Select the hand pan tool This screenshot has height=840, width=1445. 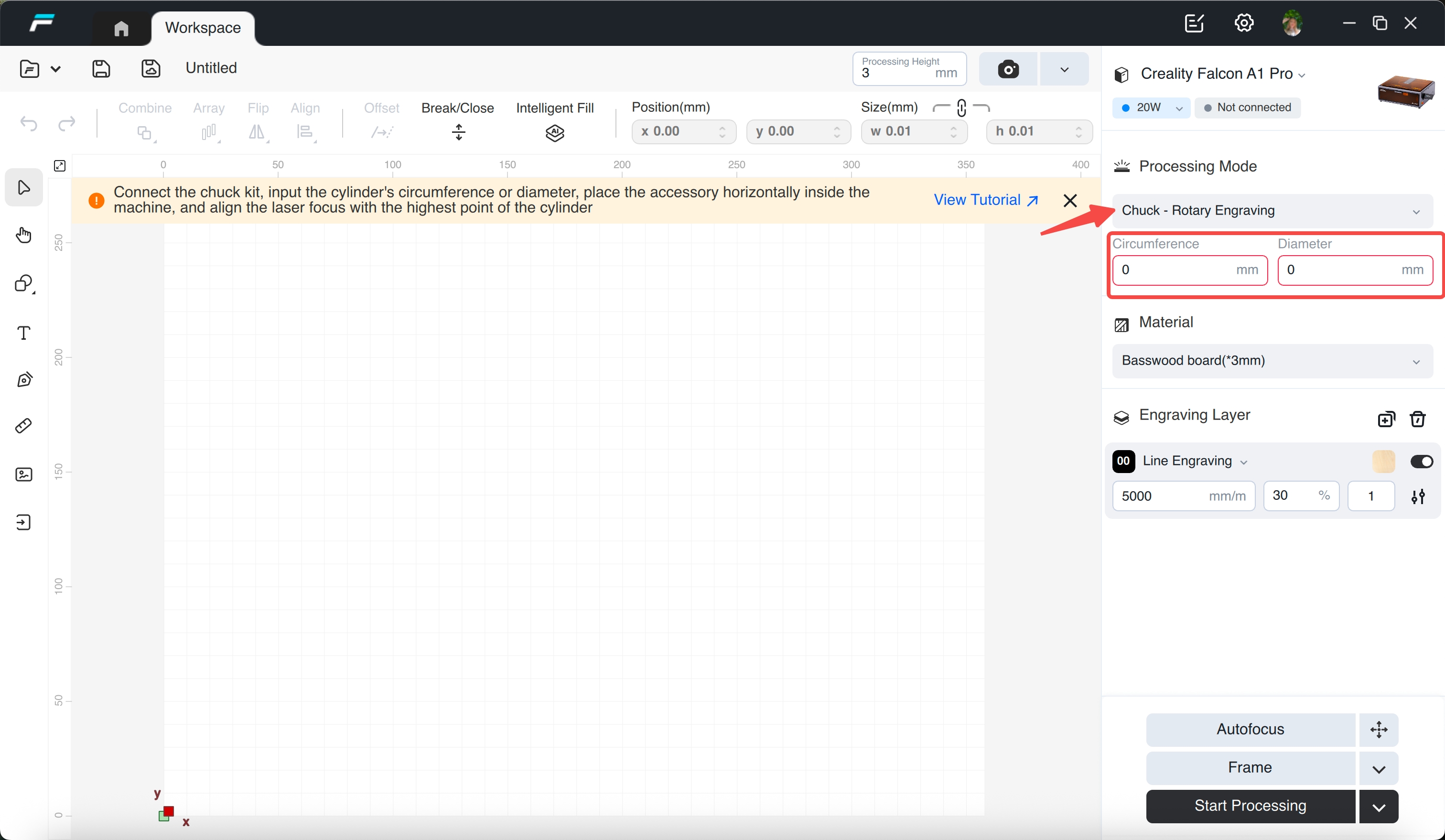tap(23, 235)
